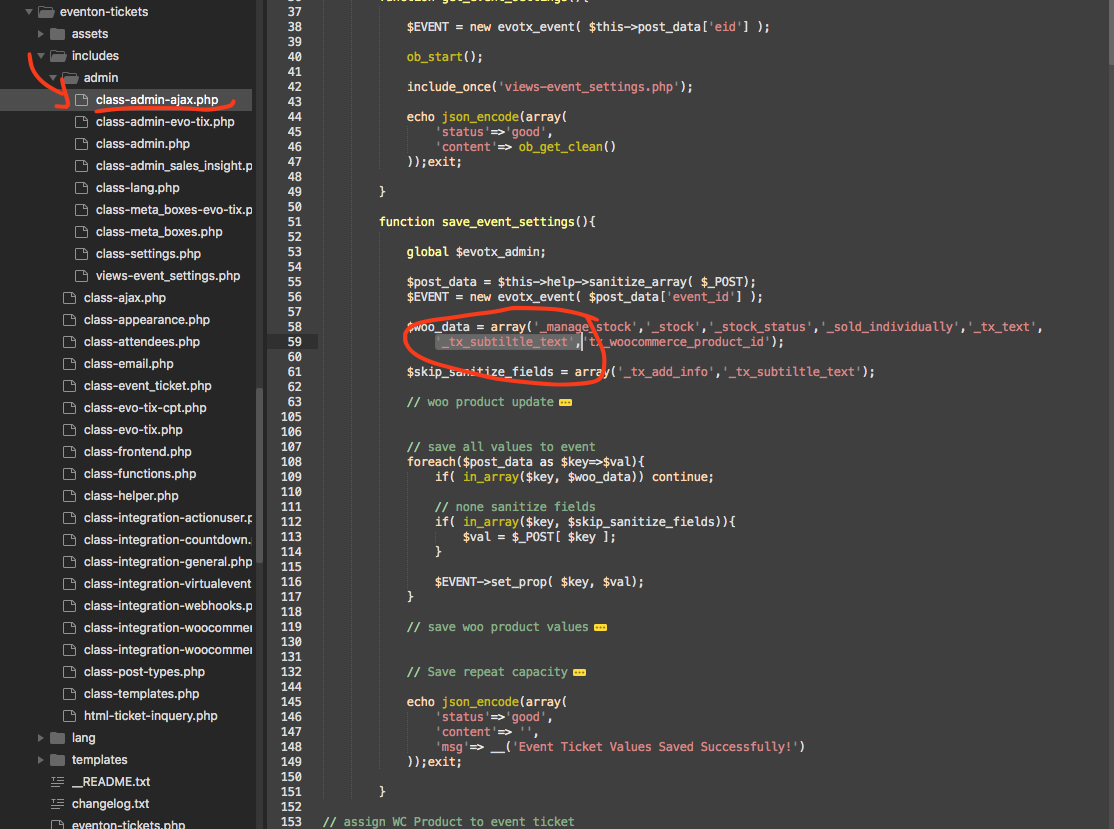Expand the templates folder
Screen dimensions: 1114x829
pyautogui.click(x=40, y=760)
